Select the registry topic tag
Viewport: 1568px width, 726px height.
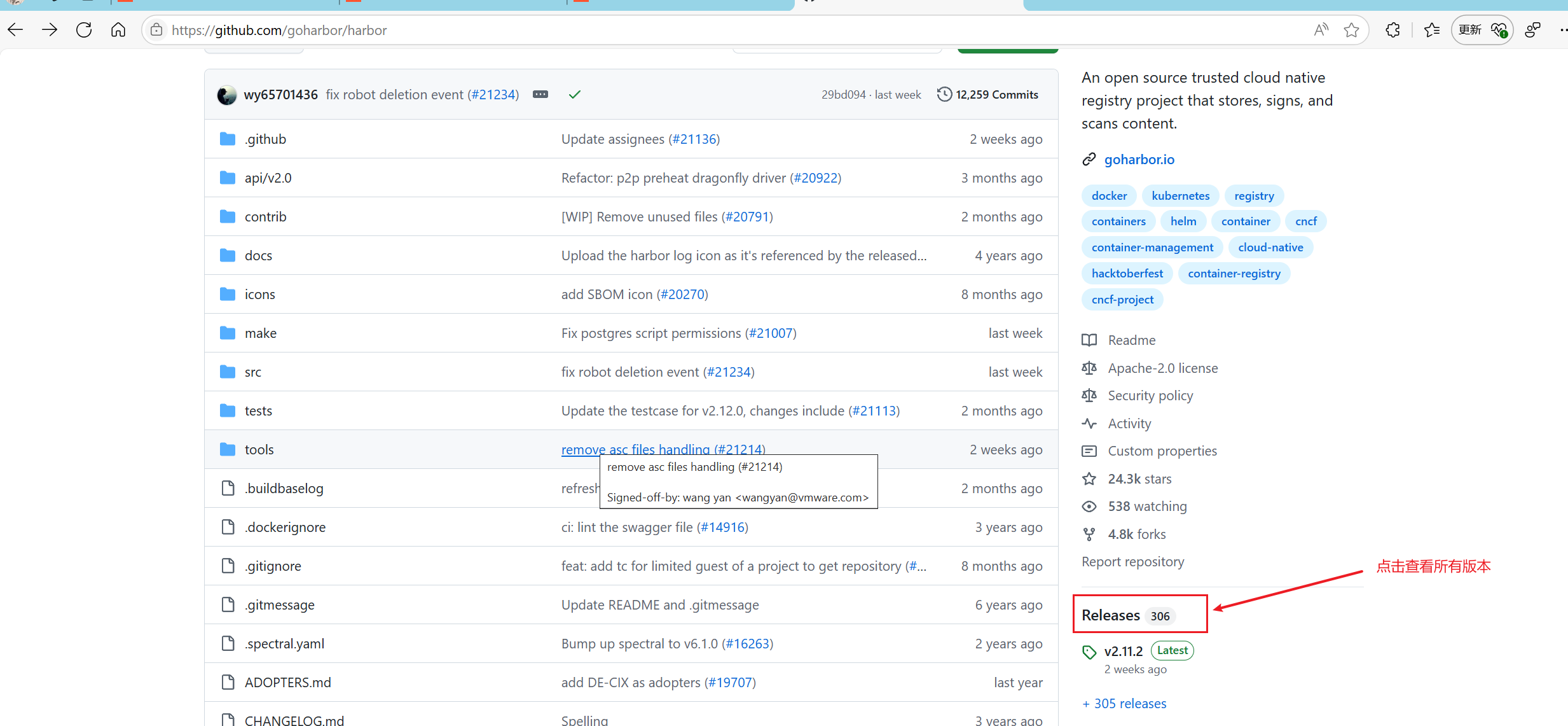pos(1255,196)
